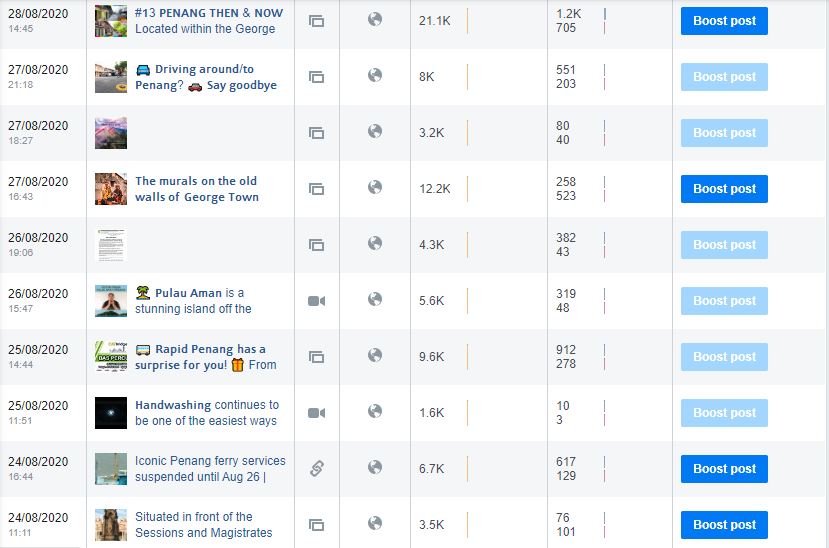Boost the George Town murals post
The width and height of the screenshot is (829, 548).
724,189
